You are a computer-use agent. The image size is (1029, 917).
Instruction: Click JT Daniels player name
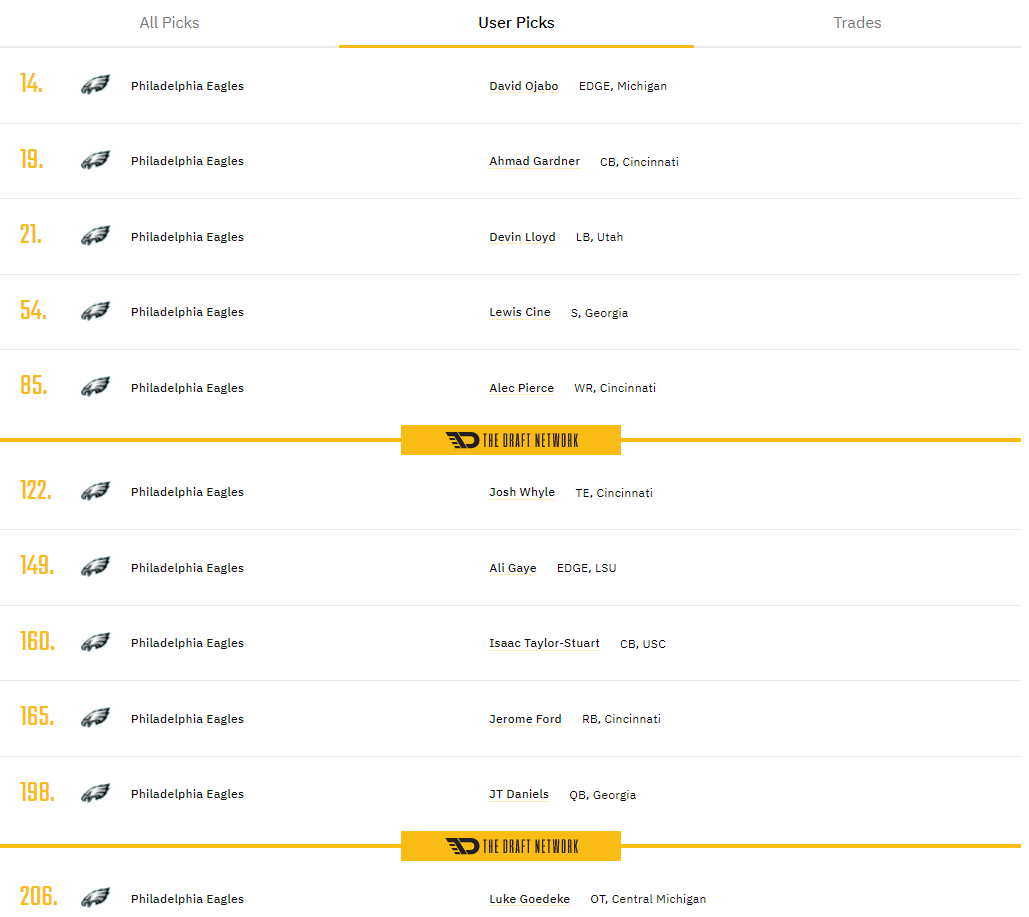pyautogui.click(x=519, y=794)
